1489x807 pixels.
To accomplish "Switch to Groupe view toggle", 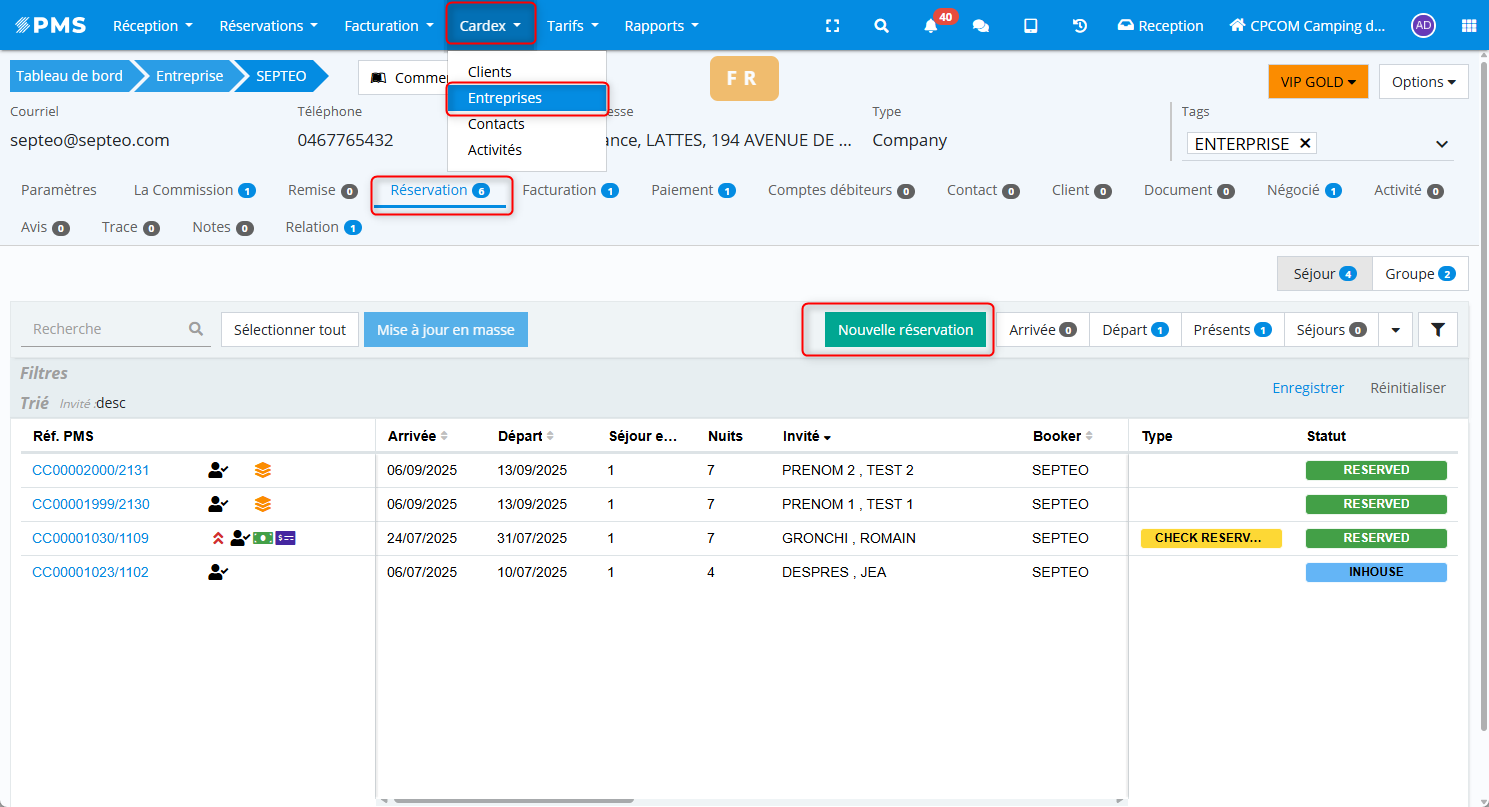I will coord(1418,274).
